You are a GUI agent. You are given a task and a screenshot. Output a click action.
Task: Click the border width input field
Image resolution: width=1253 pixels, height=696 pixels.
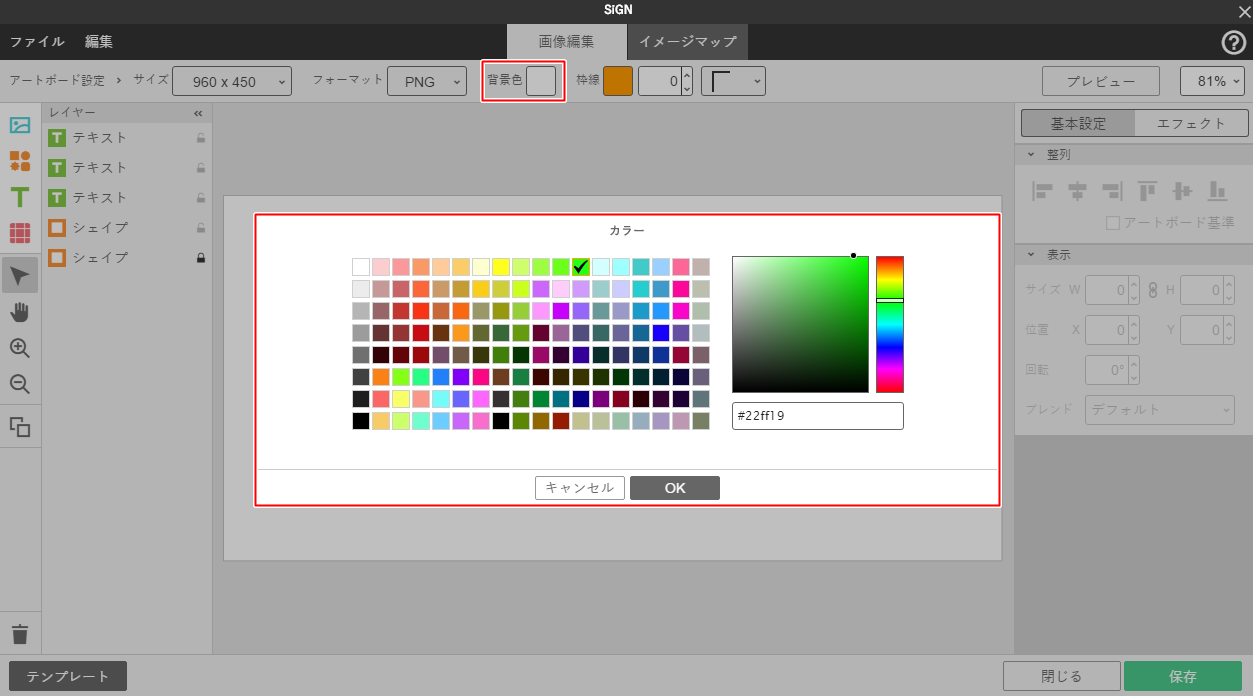(x=660, y=81)
